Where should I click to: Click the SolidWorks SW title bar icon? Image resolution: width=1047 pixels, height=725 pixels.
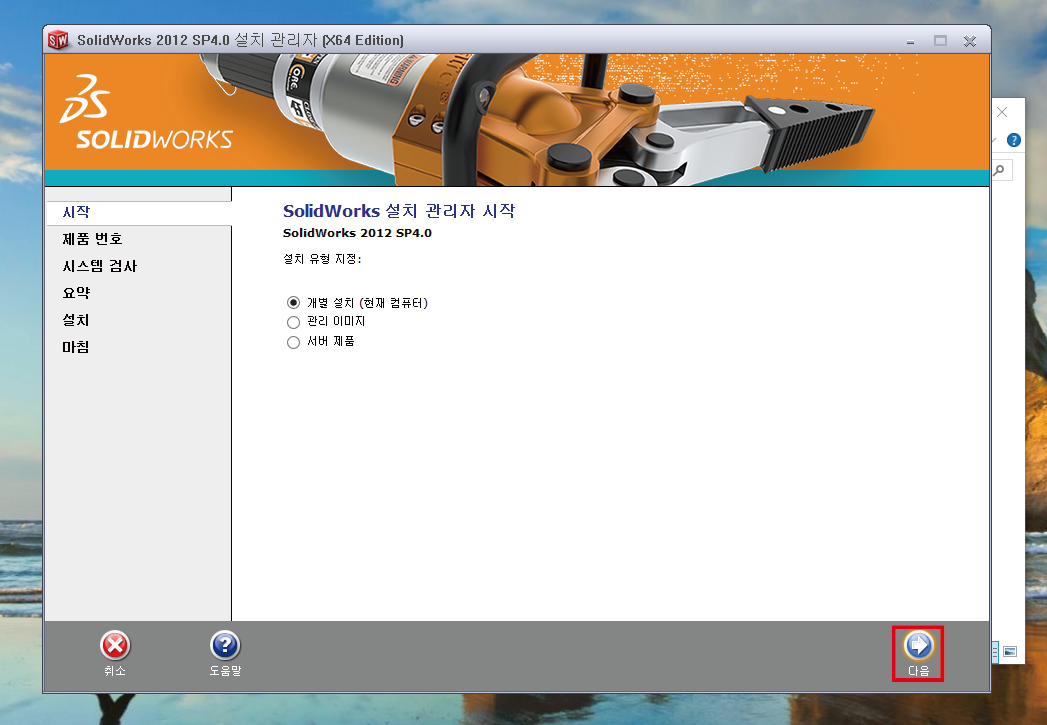pos(58,41)
